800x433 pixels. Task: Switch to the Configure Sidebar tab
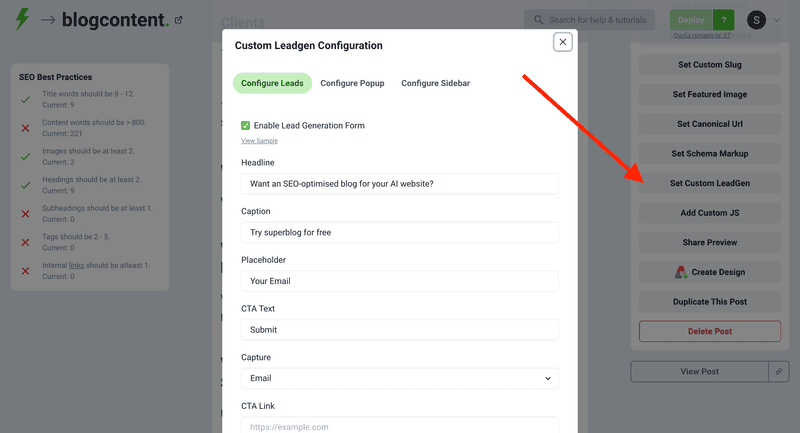coord(435,83)
